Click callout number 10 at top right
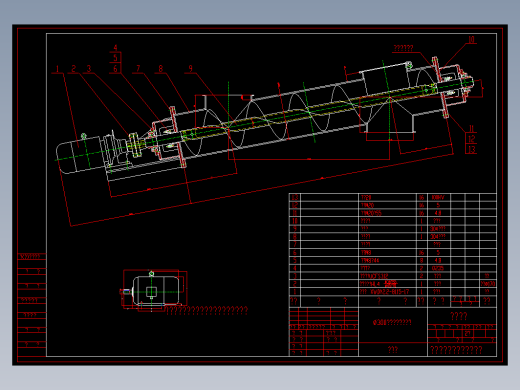Image resolution: width=520 pixels, height=390 pixels. tap(471, 40)
